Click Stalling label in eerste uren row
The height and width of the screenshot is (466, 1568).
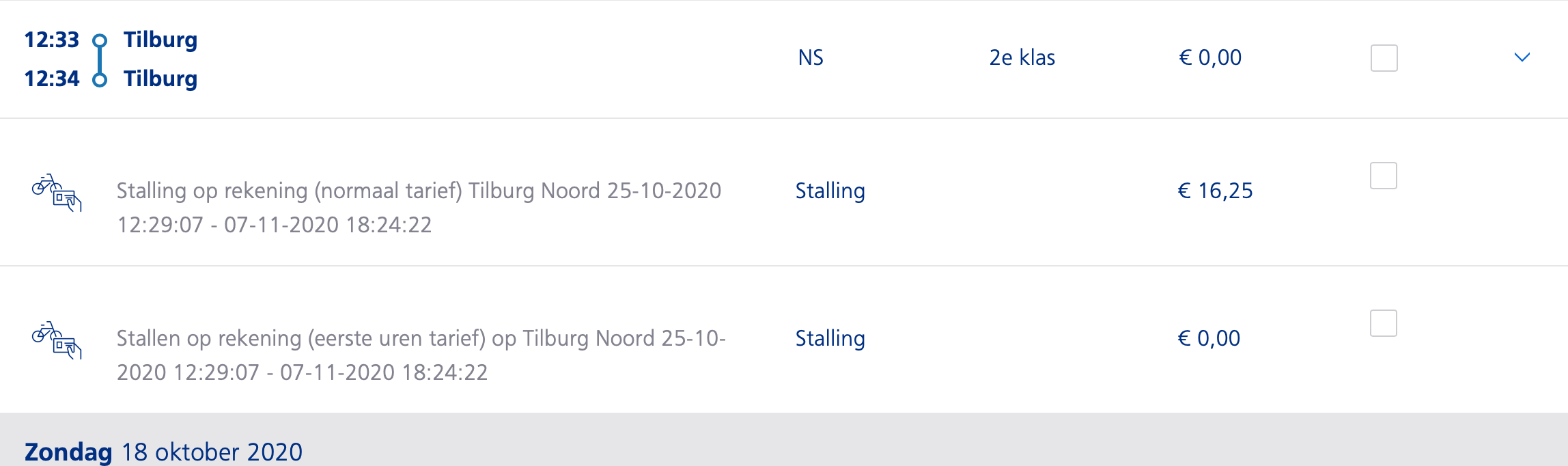coord(830,338)
